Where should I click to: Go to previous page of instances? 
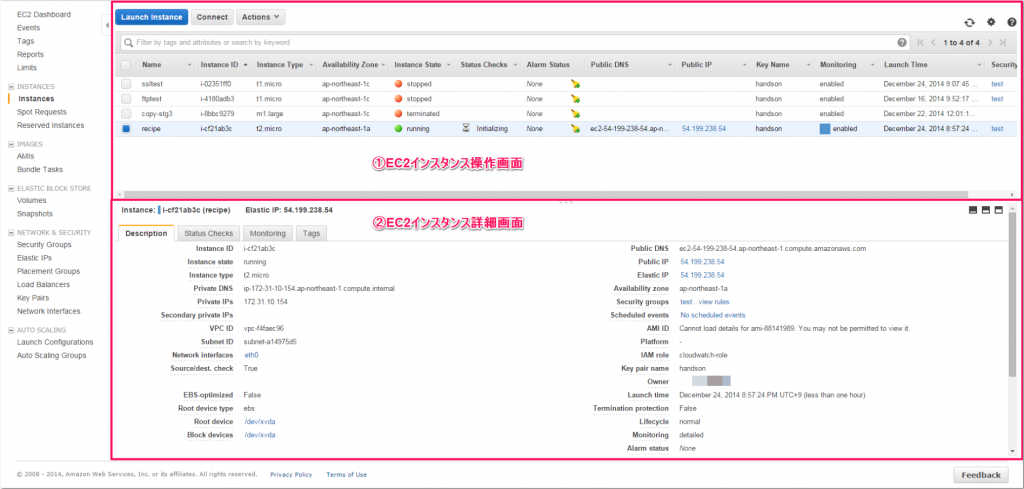pyautogui.click(x=934, y=42)
